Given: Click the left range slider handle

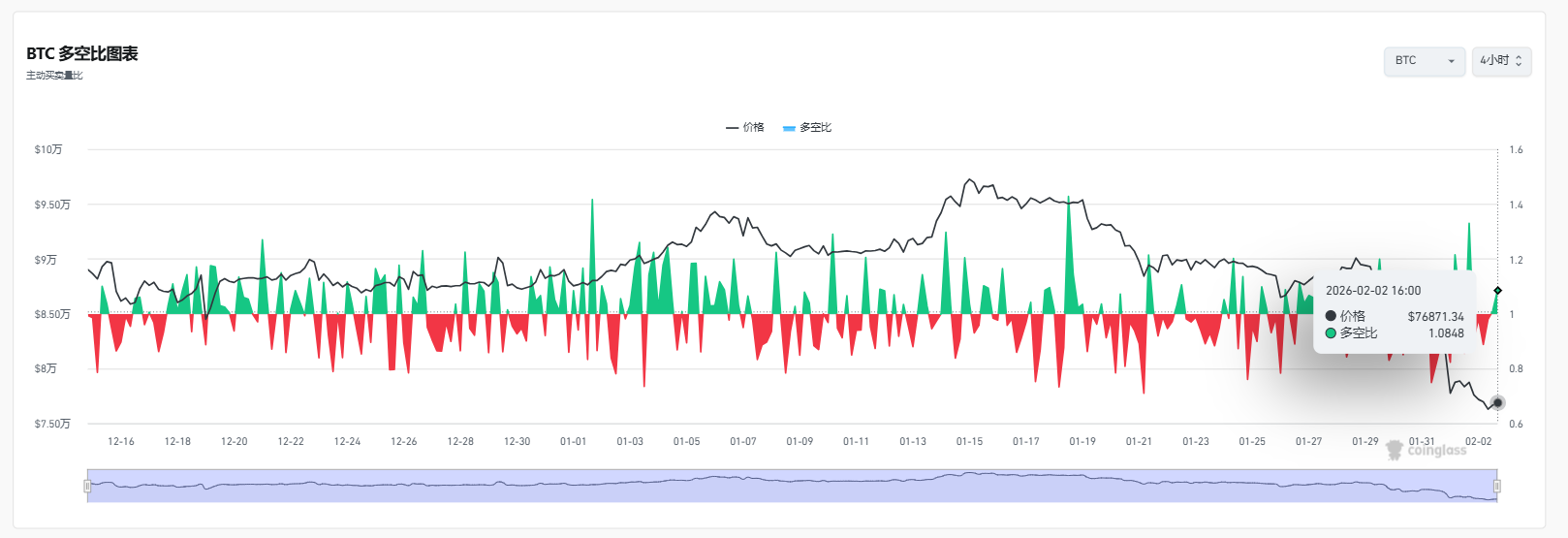Looking at the screenshot, I should point(88,486).
